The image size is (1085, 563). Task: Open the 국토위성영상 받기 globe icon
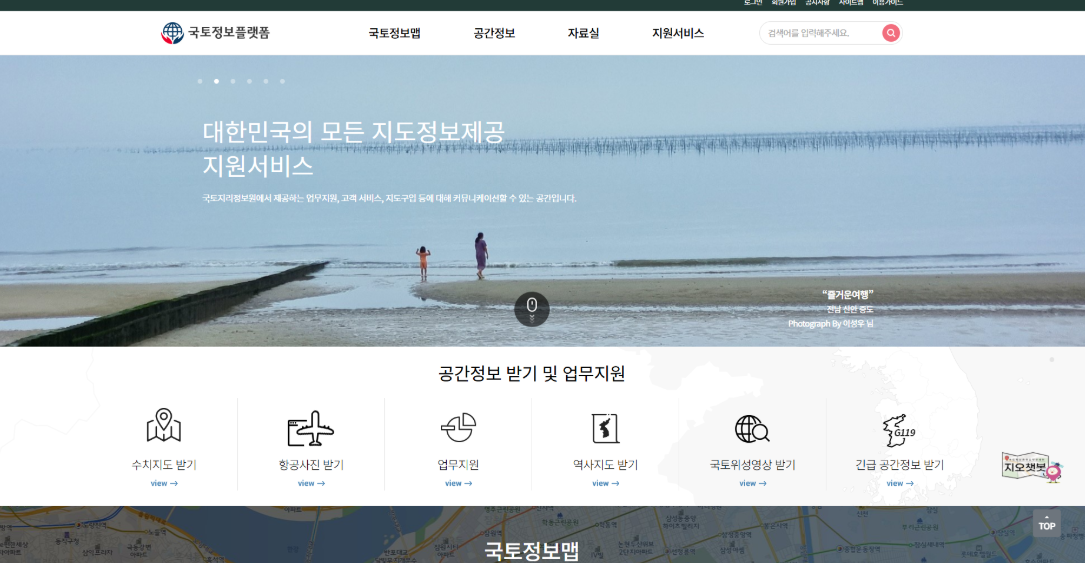coord(751,428)
